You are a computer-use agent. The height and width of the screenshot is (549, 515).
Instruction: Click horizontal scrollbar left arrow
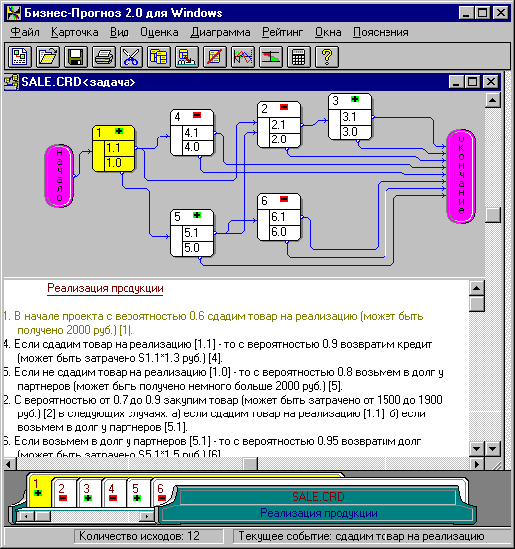[10, 464]
